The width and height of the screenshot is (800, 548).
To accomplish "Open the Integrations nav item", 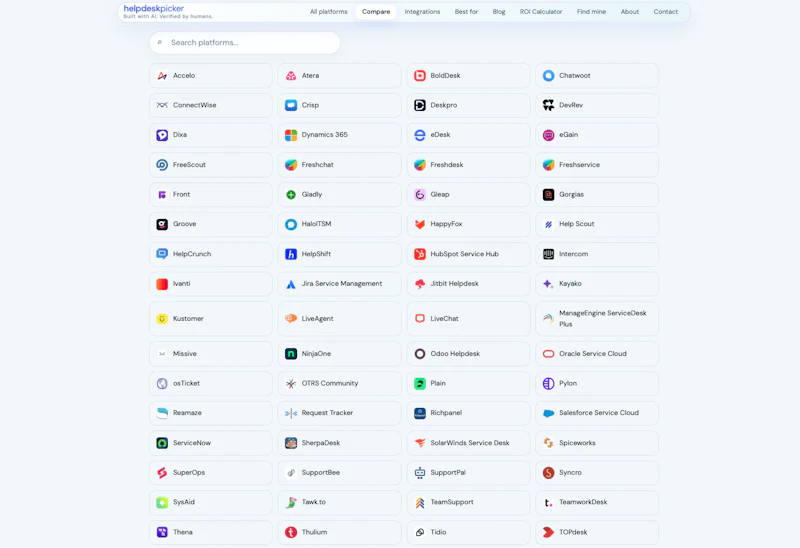I will [422, 12].
